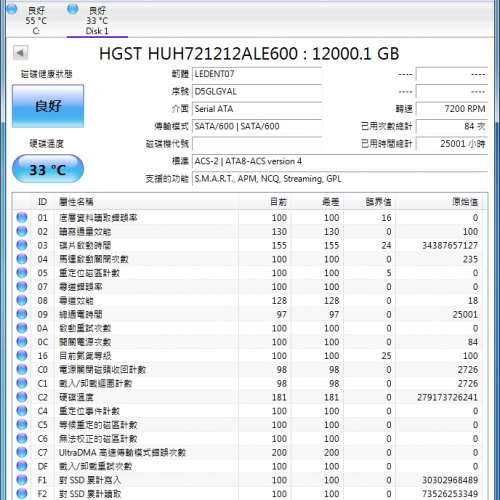The image size is (500, 500).
Task: Click the status orb of attribute C7
Action: pos(22,453)
